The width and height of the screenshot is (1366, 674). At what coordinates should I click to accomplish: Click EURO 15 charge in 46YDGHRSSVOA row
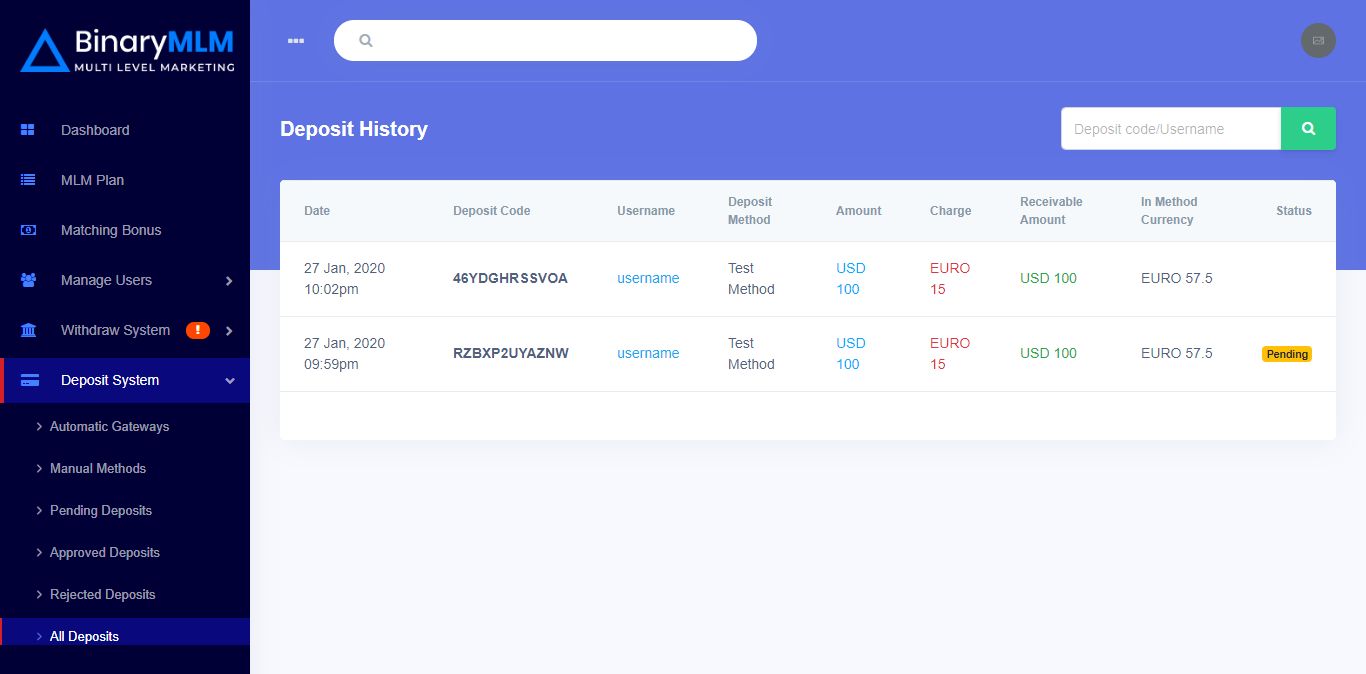(x=950, y=279)
